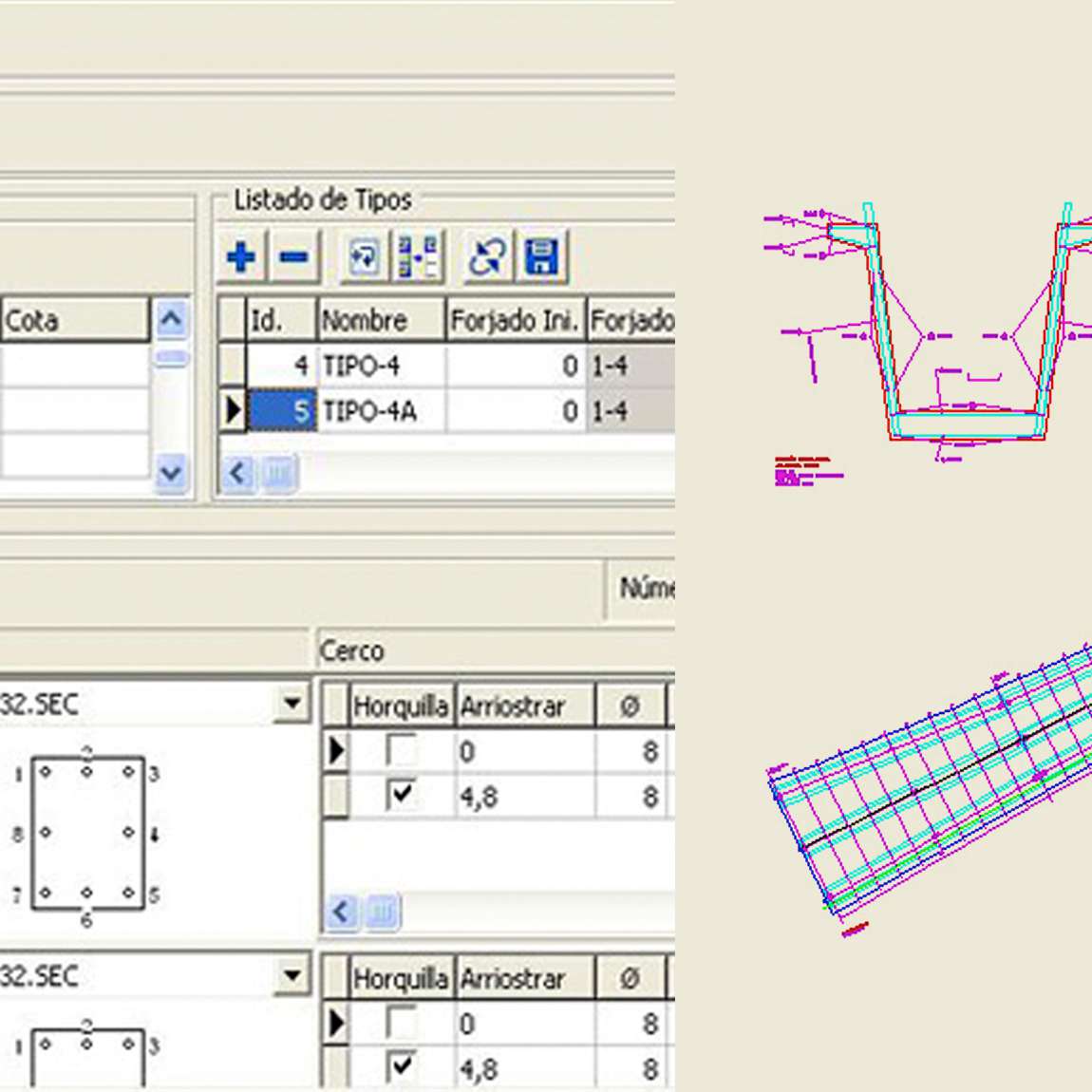
Task: Click the scroll thumb of the Cota list scrollbar
Action: tap(171, 358)
